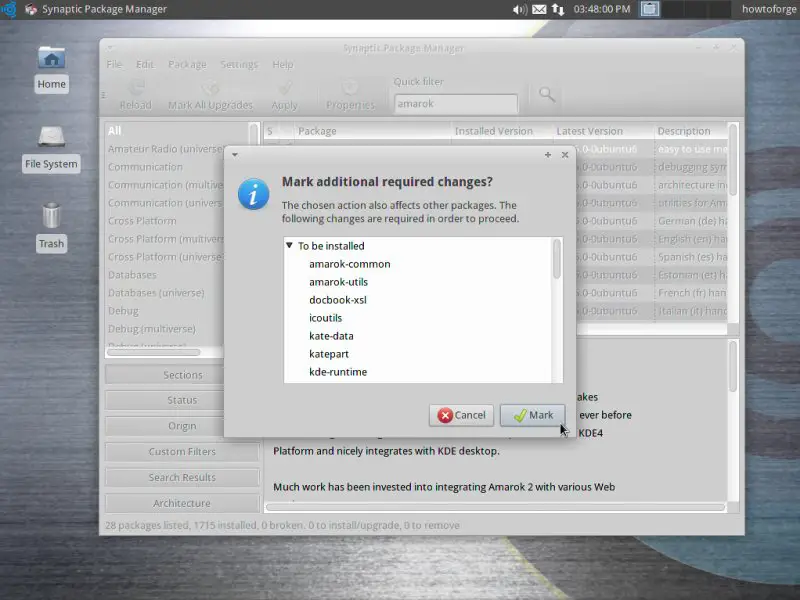Image resolution: width=800 pixels, height=600 pixels.
Task: Sort by the Package column header
Action: tap(372, 131)
